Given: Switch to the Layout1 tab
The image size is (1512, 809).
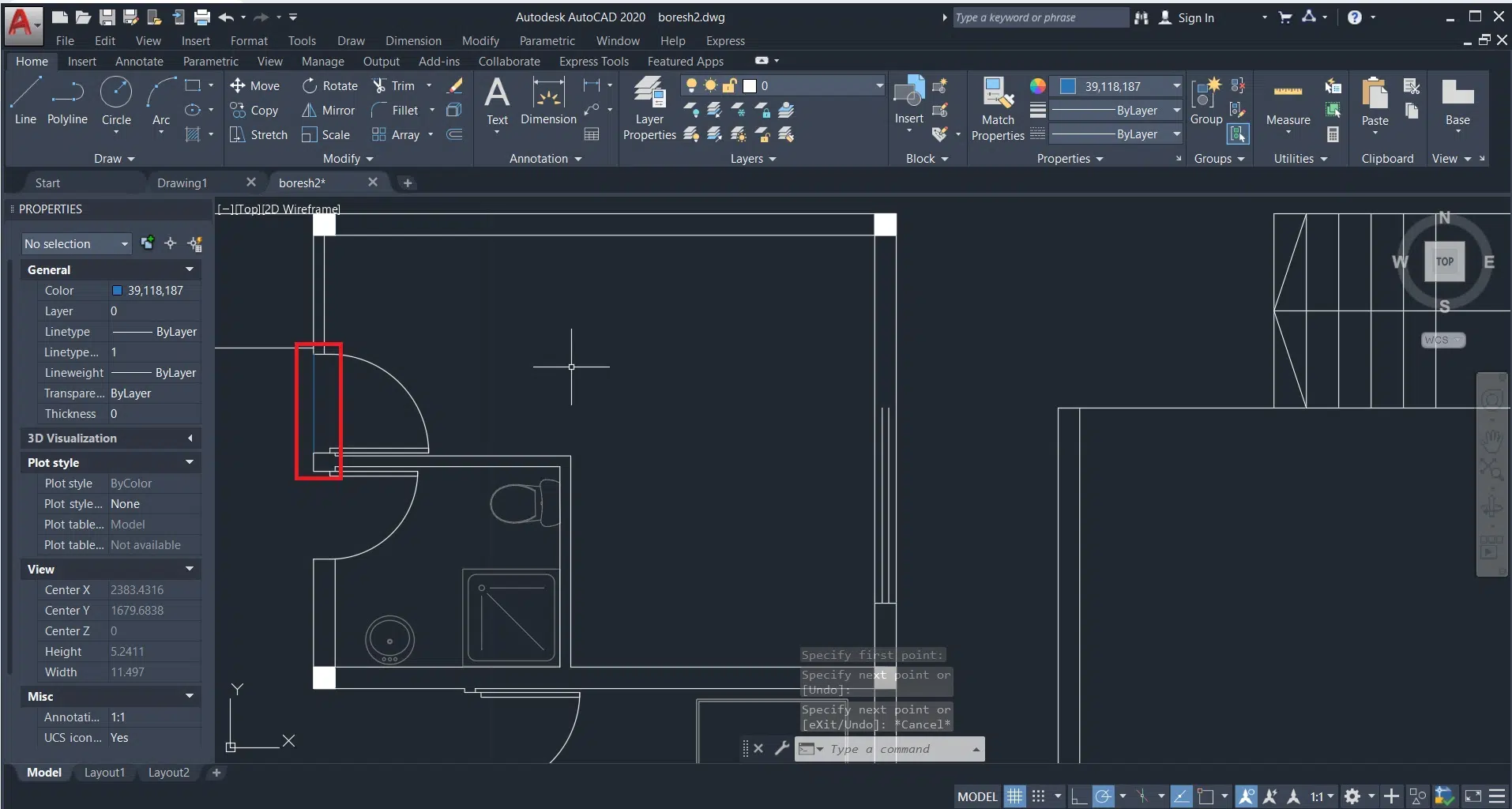Looking at the screenshot, I should pyautogui.click(x=104, y=773).
